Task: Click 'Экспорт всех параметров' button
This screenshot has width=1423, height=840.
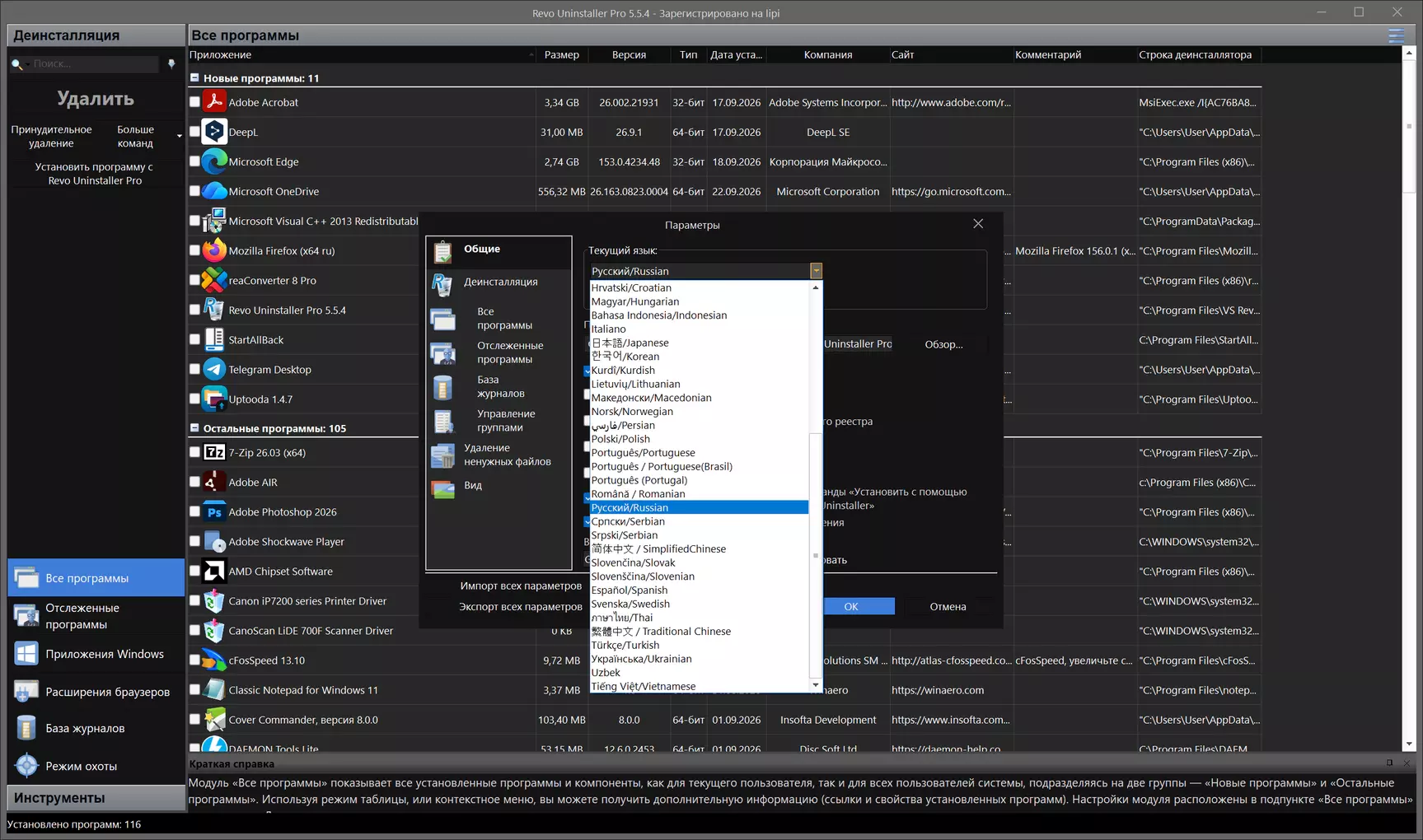Action: [x=521, y=606]
